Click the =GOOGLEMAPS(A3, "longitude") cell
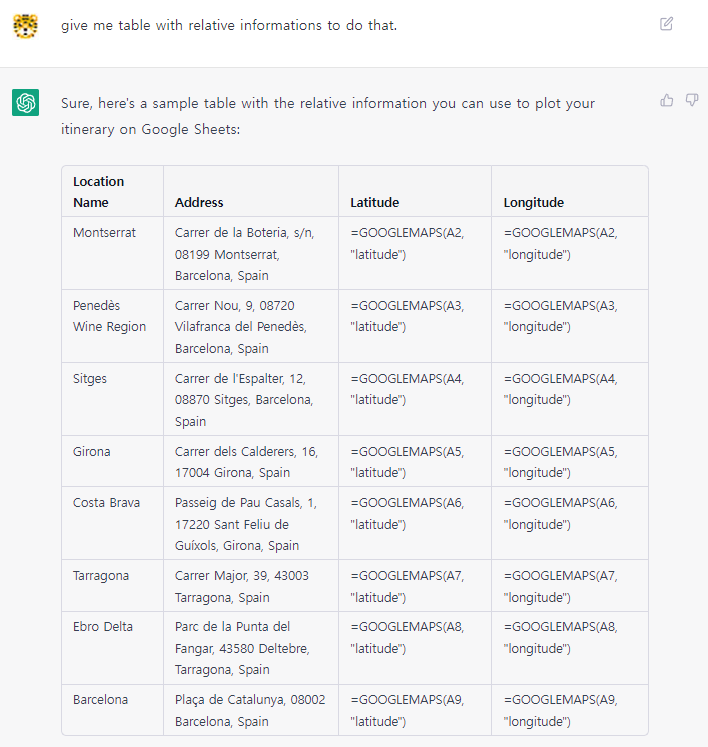 (570, 326)
